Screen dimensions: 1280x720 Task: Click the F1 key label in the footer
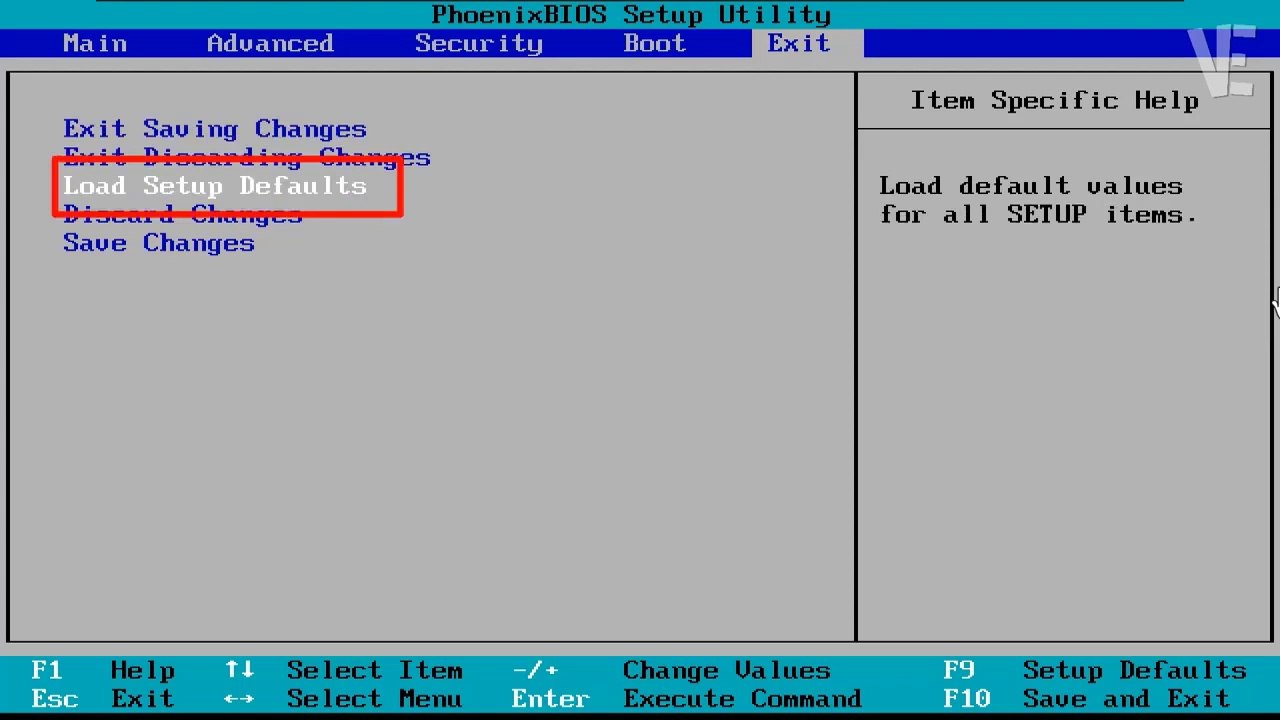click(x=47, y=670)
